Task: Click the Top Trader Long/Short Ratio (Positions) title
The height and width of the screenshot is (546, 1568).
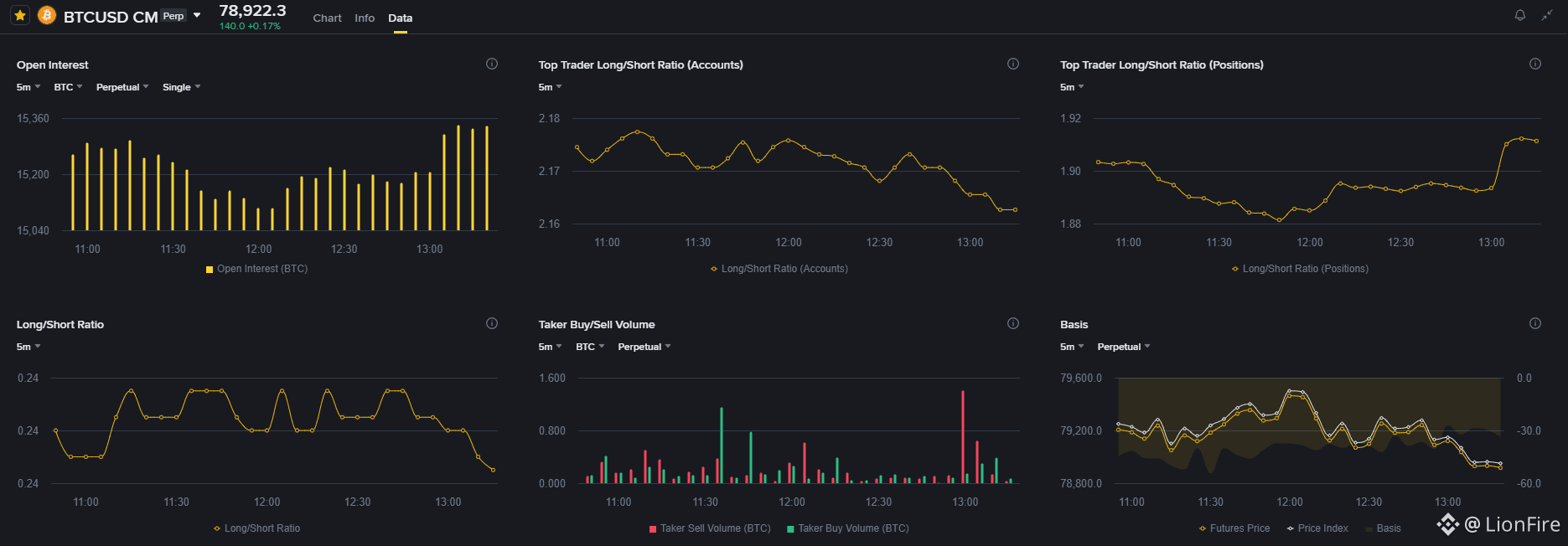Action: click(x=1162, y=64)
